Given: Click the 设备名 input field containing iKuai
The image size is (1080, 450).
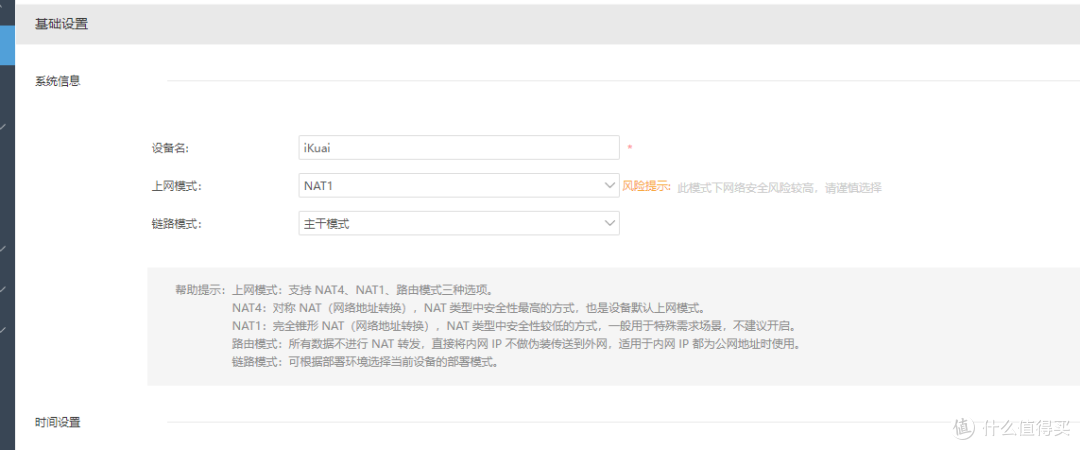Looking at the screenshot, I should (x=459, y=147).
